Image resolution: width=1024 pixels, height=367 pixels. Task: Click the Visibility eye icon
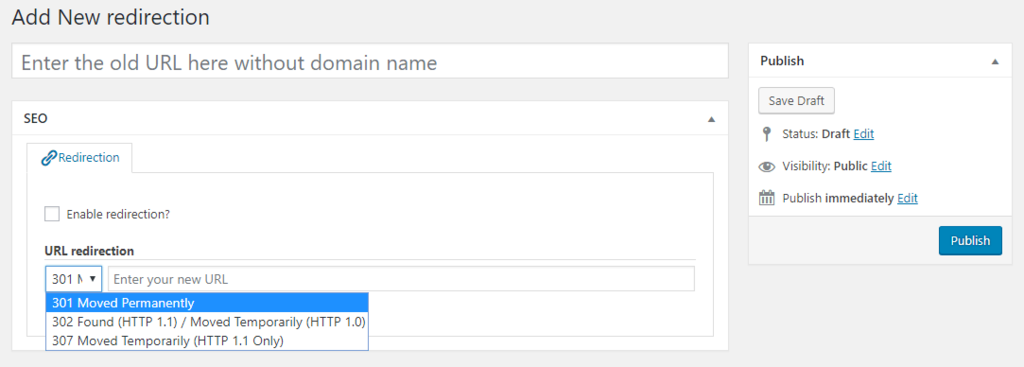(x=767, y=167)
